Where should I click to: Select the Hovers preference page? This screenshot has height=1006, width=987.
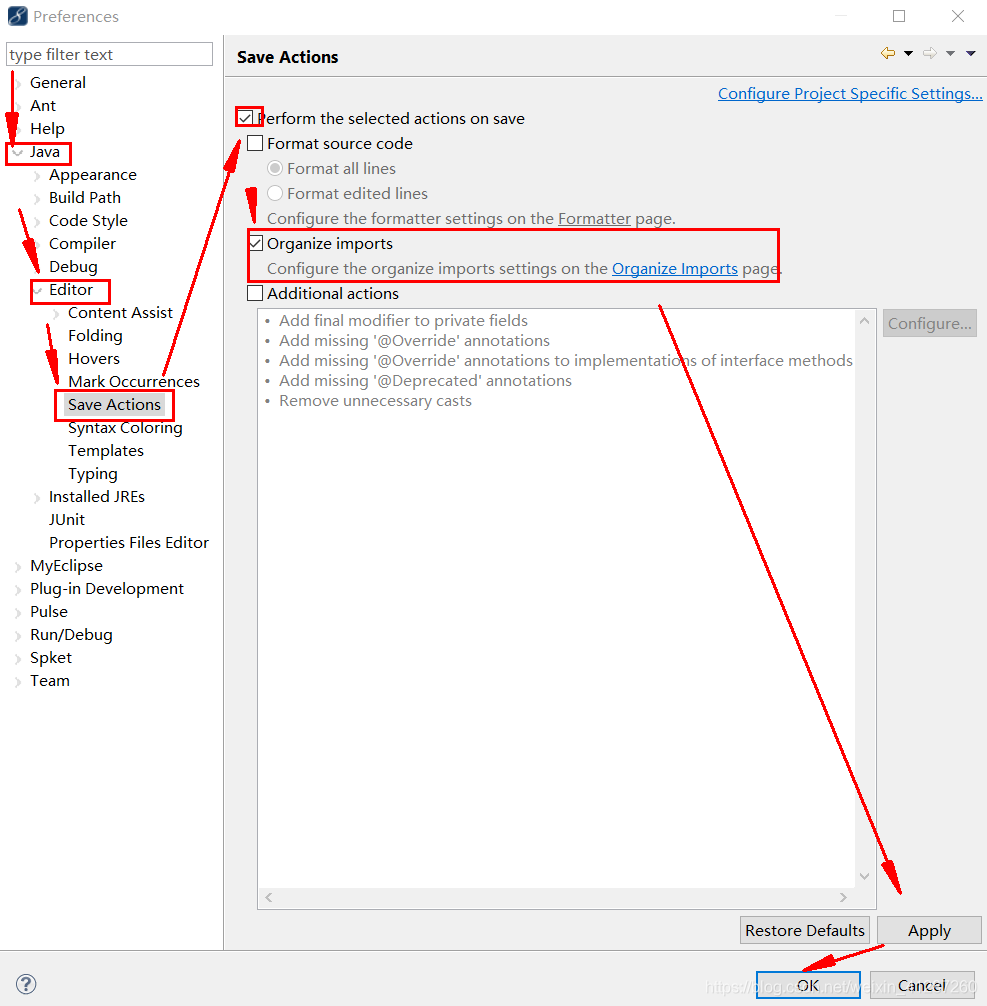94,359
